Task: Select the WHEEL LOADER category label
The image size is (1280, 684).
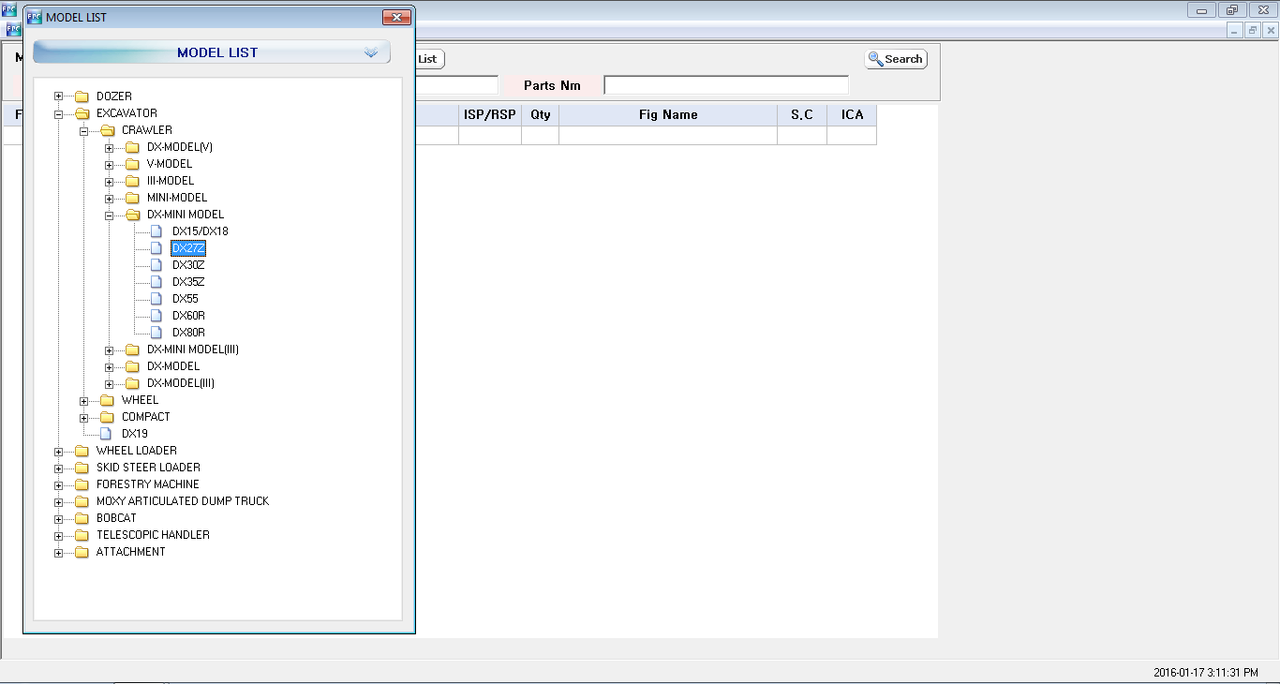Action: (x=136, y=451)
